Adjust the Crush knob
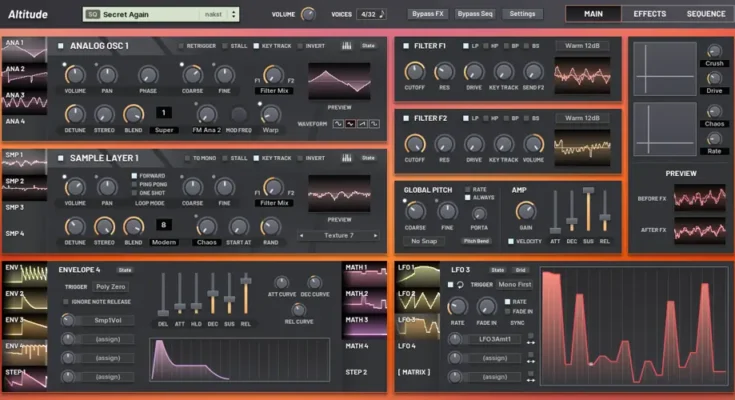 pyautogui.click(x=714, y=51)
